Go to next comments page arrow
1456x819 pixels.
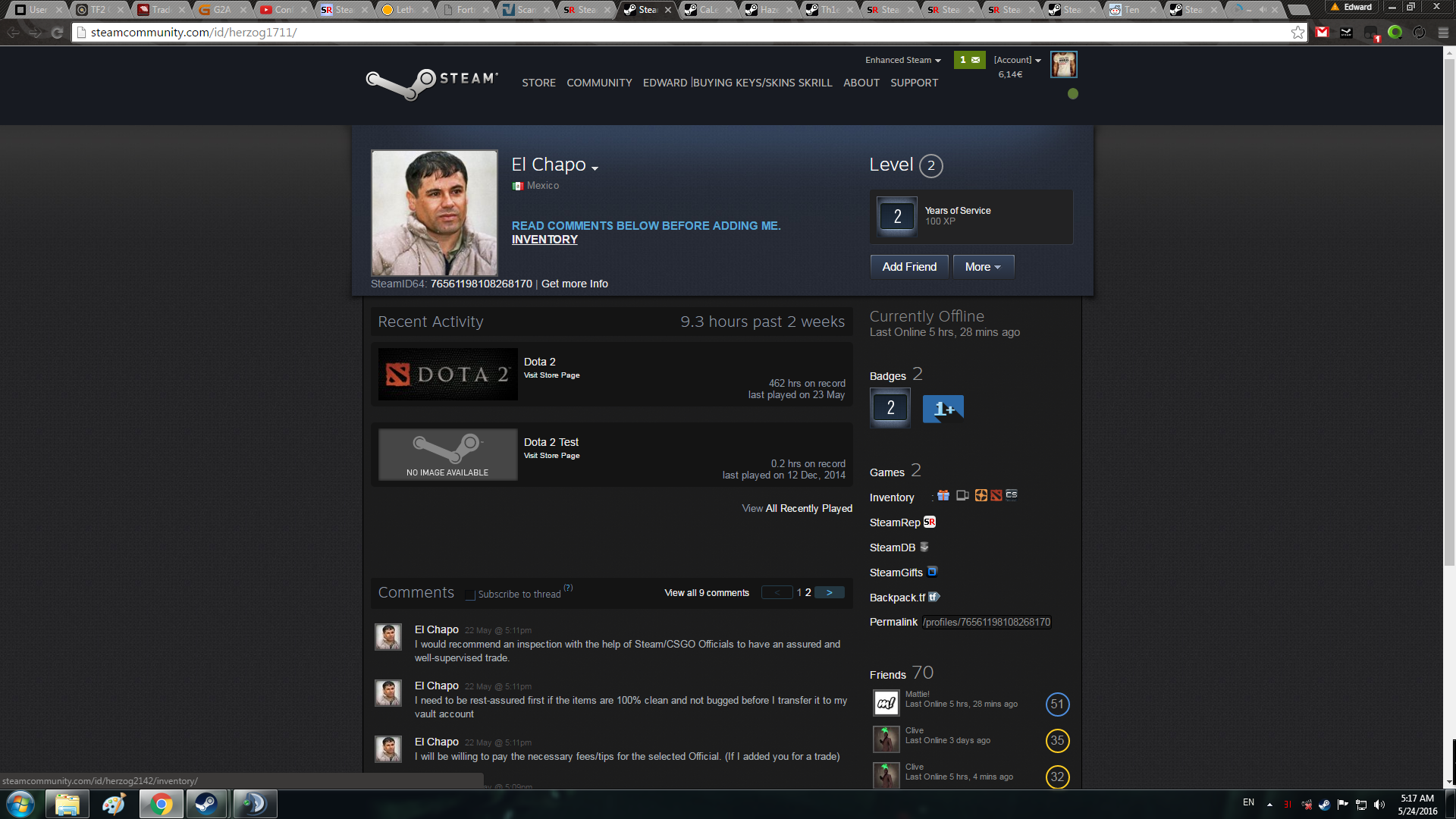point(829,592)
